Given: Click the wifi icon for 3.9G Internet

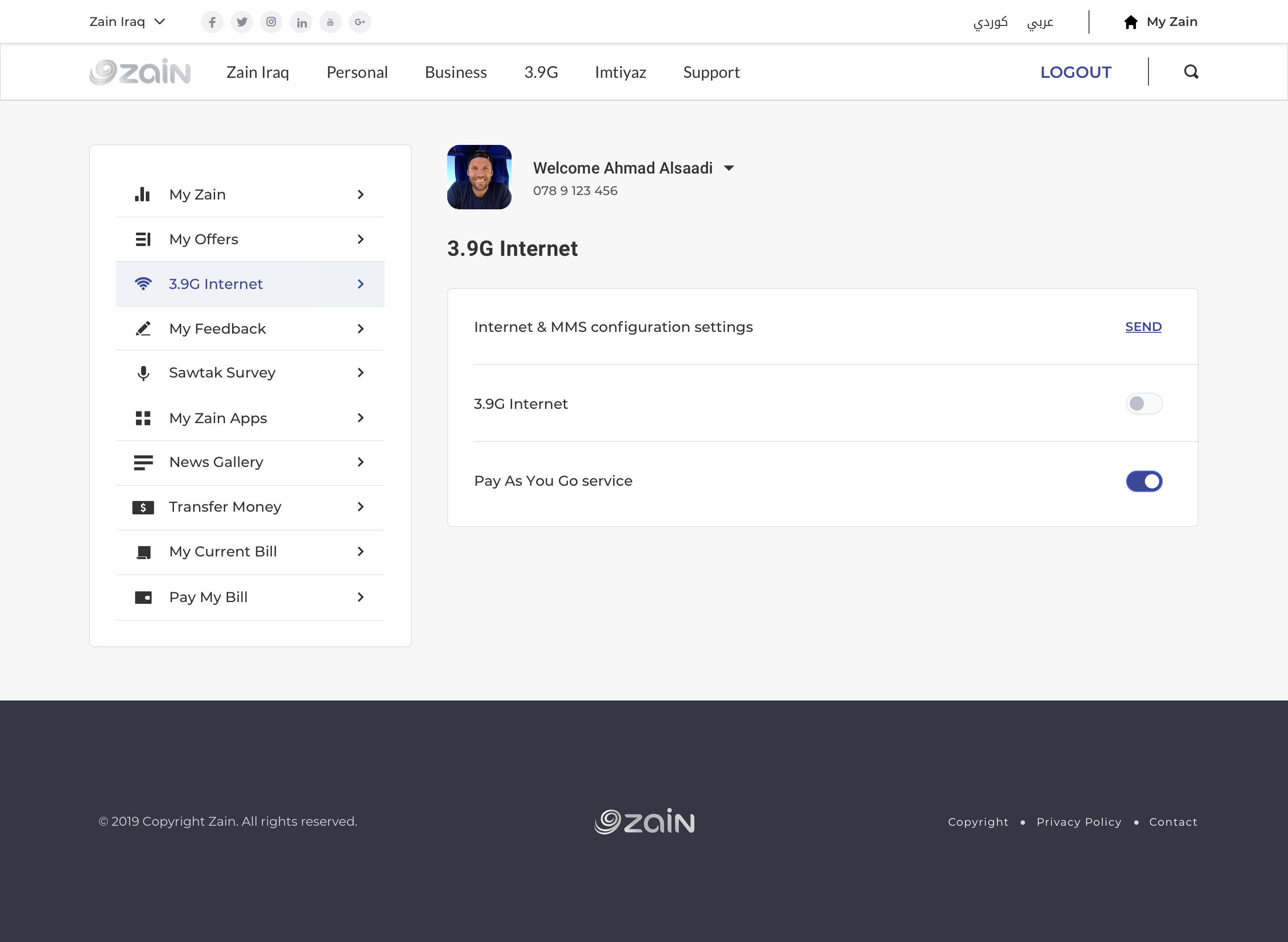Looking at the screenshot, I should coord(143,284).
